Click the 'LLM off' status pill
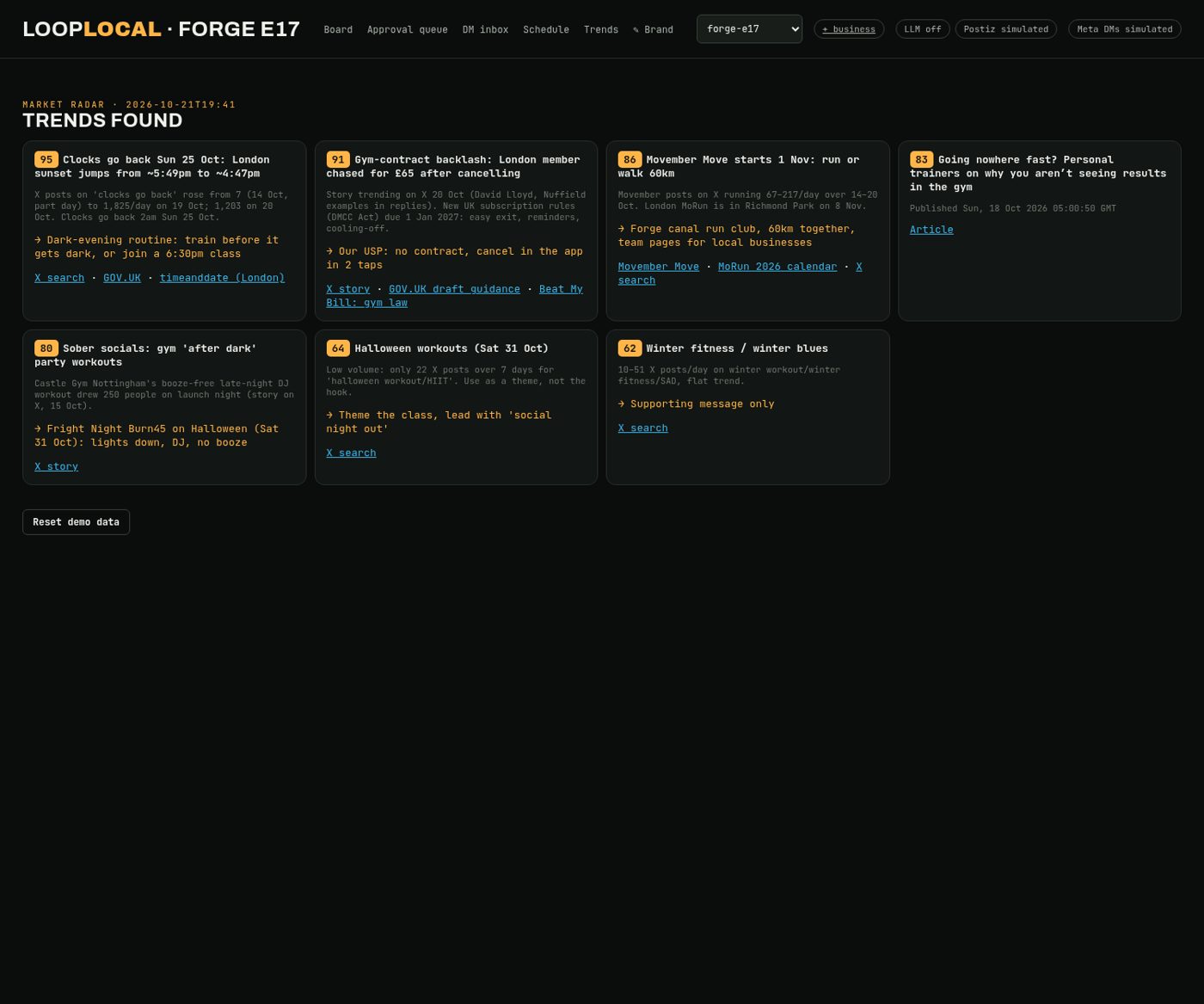Viewport: 1204px width, 1004px height. coord(923,29)
